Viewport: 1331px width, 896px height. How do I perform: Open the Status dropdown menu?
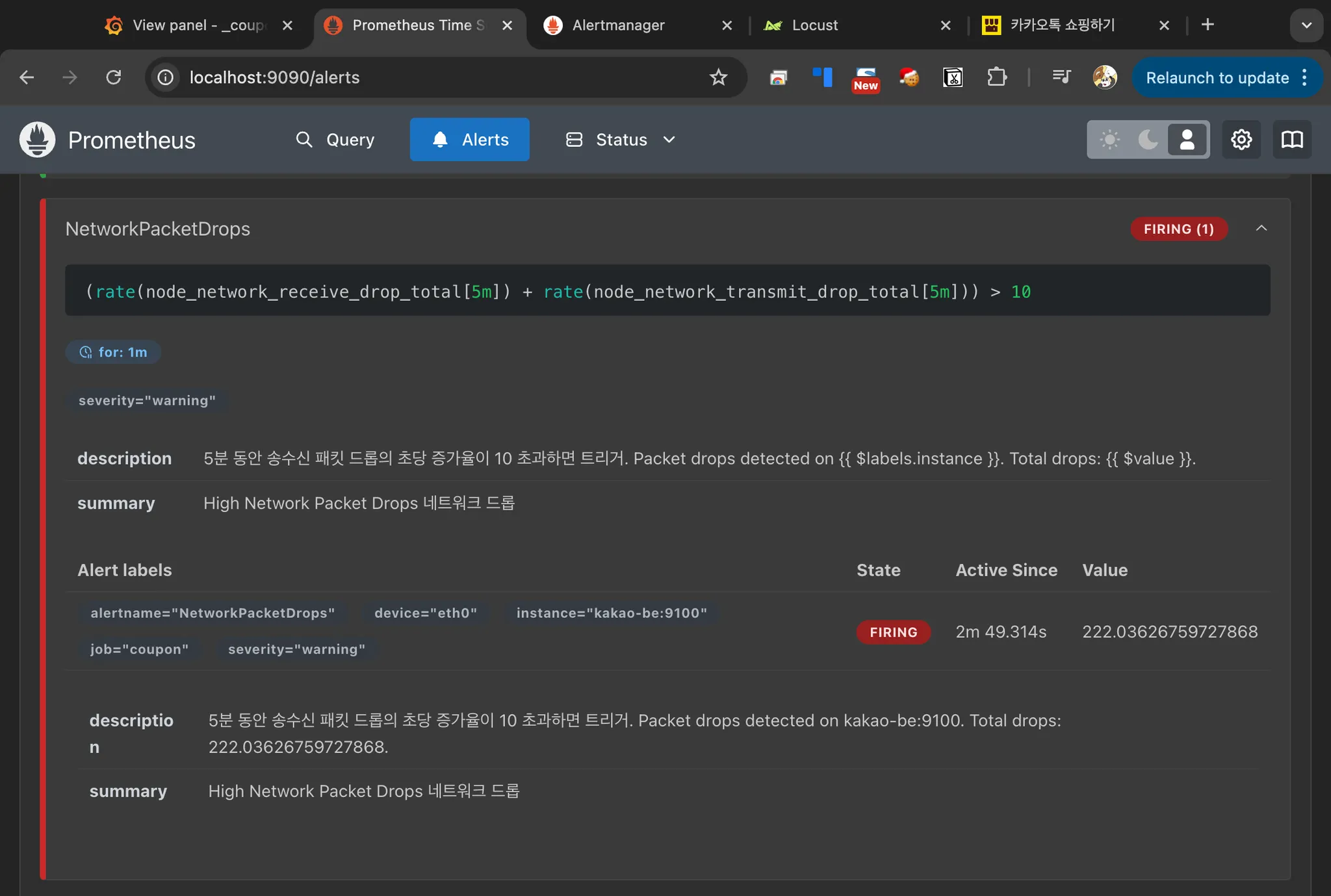coord(621,140)
